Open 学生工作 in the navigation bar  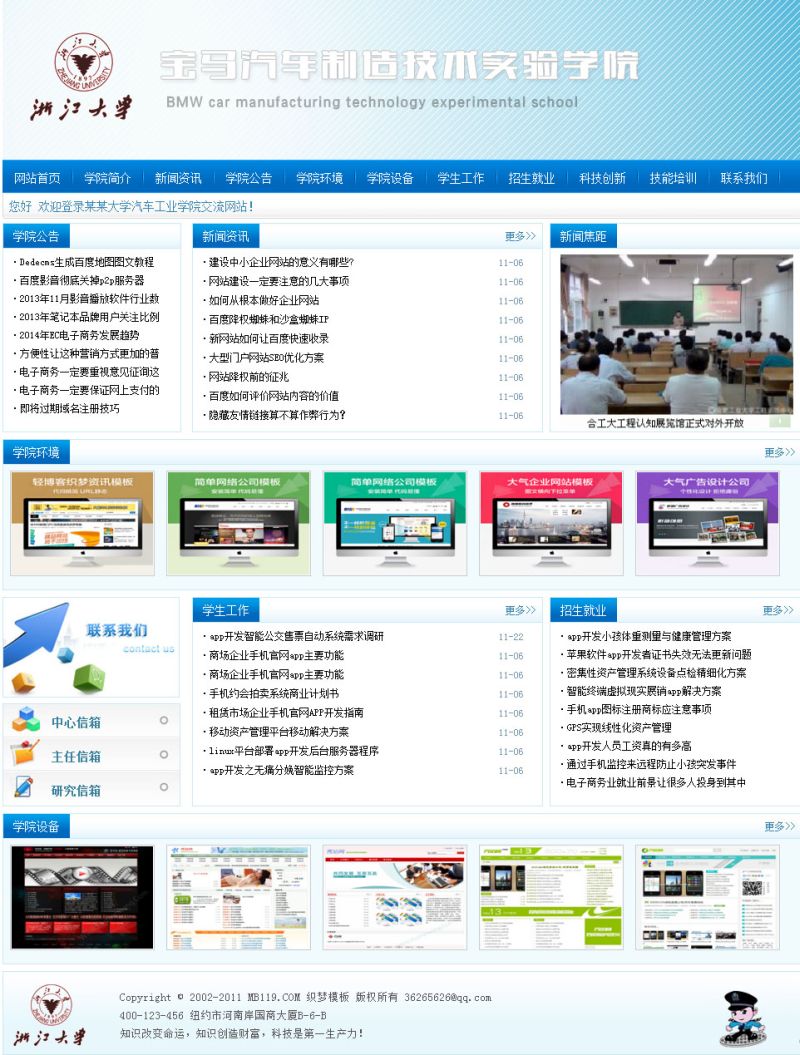tap(461, 178)
